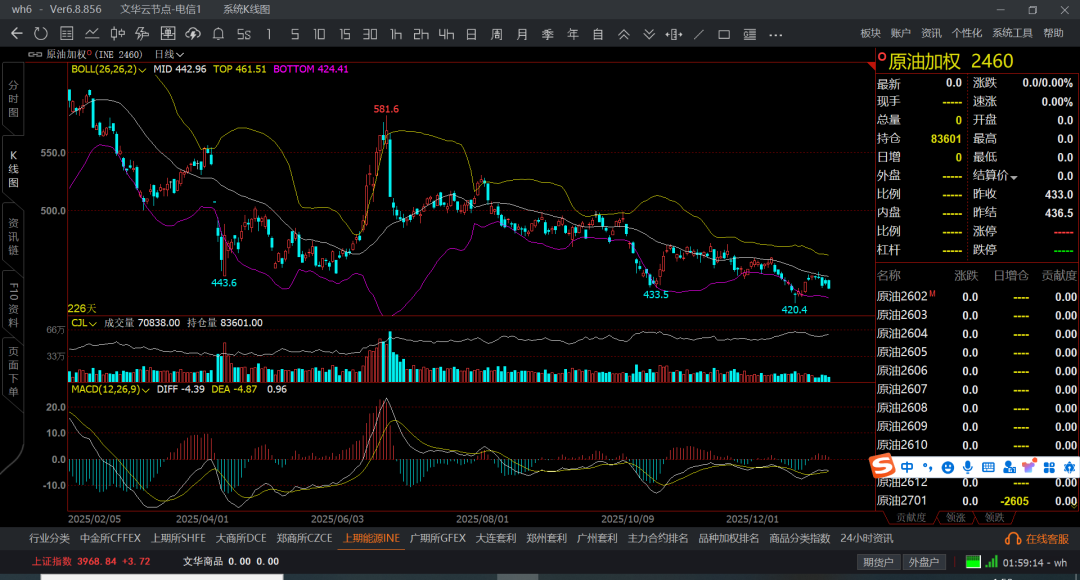This screenshot has width=1080, height=580.
Task: Open the quote list table icon
Action: tap(66, 34)
